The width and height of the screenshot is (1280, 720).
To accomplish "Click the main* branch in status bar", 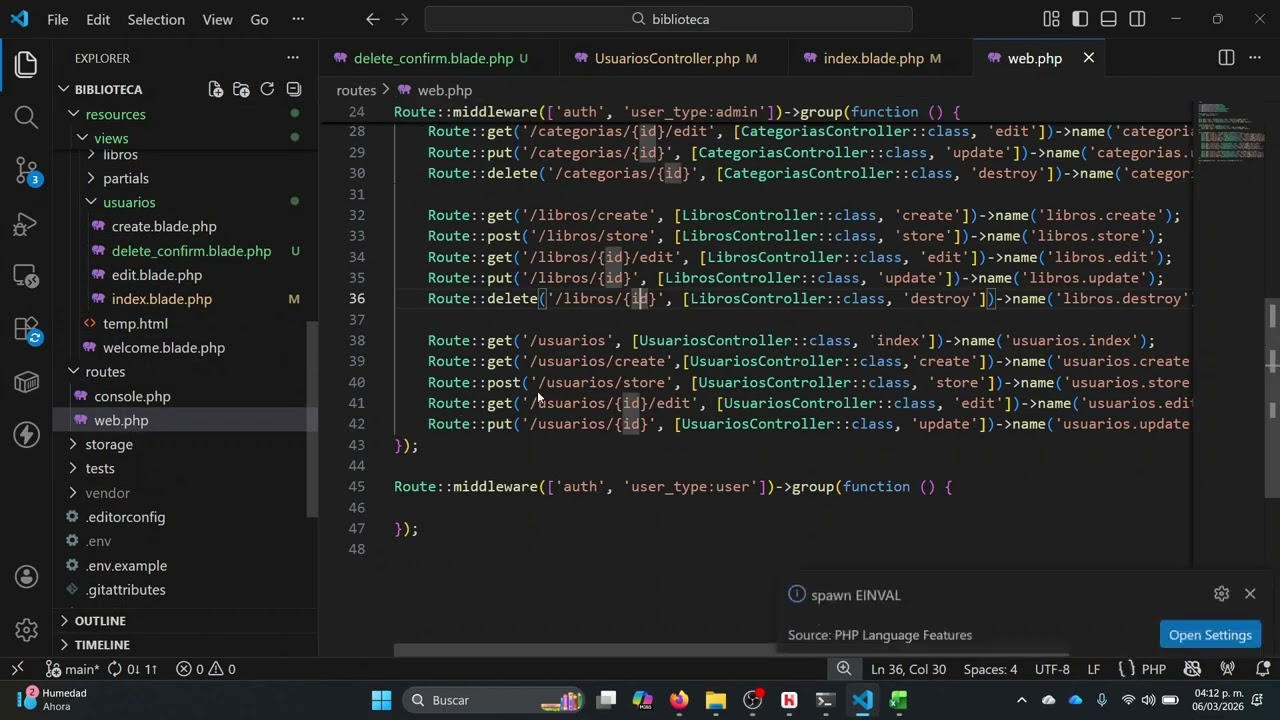I will 72,669.
